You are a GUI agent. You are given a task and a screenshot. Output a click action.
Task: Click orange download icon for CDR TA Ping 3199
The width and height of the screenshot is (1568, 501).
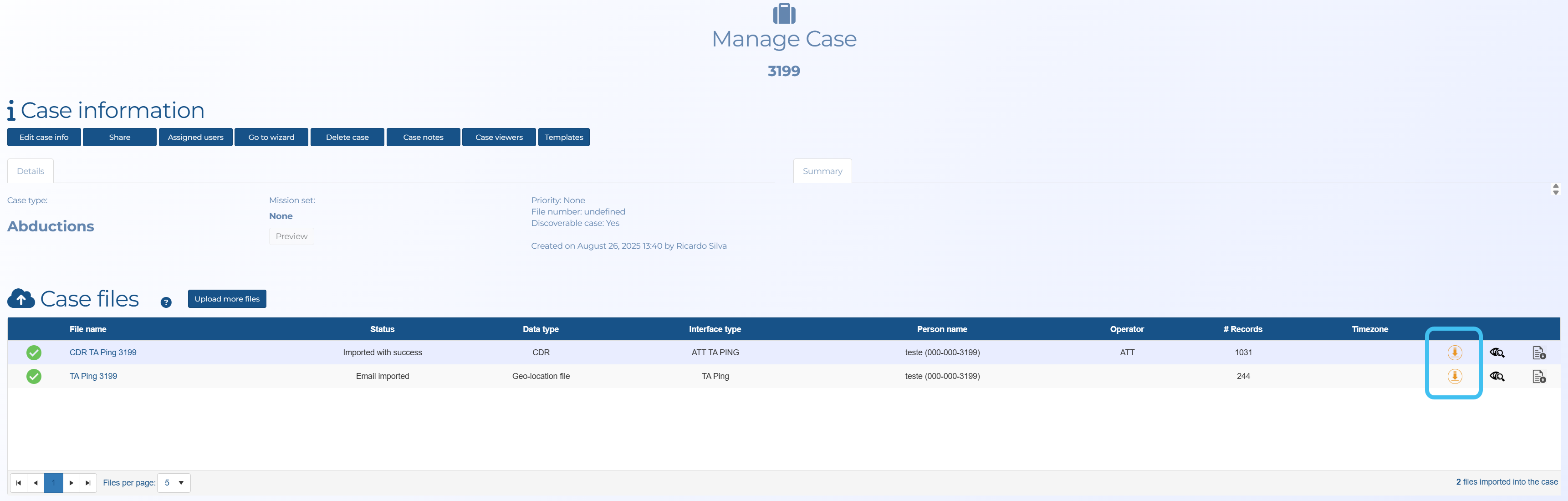[1454, 353]
